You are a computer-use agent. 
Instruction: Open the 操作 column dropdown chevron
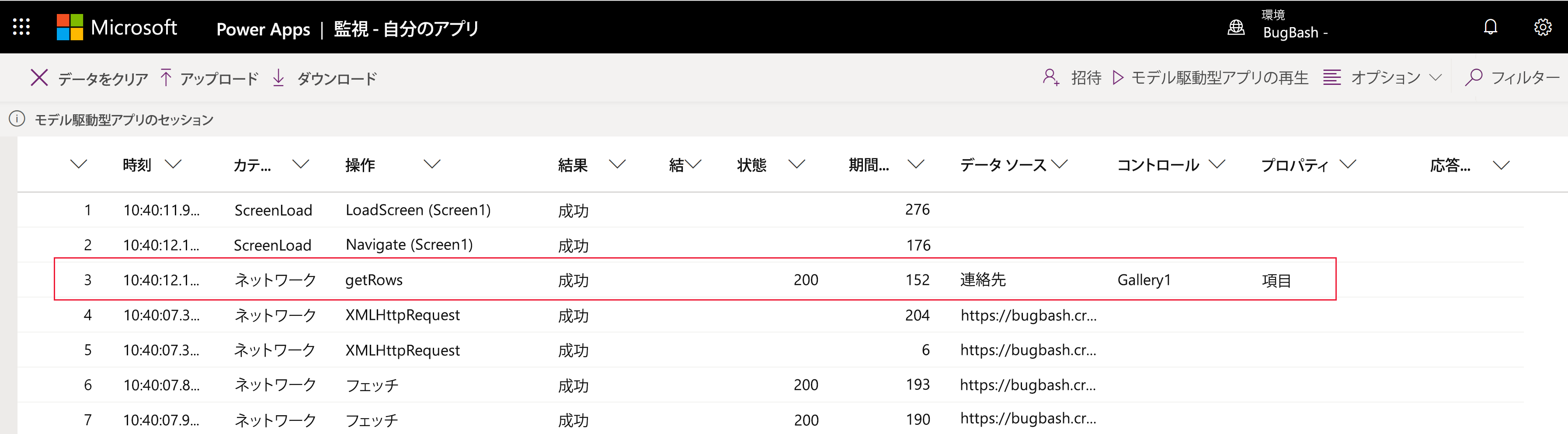click(x=431, y=164)
